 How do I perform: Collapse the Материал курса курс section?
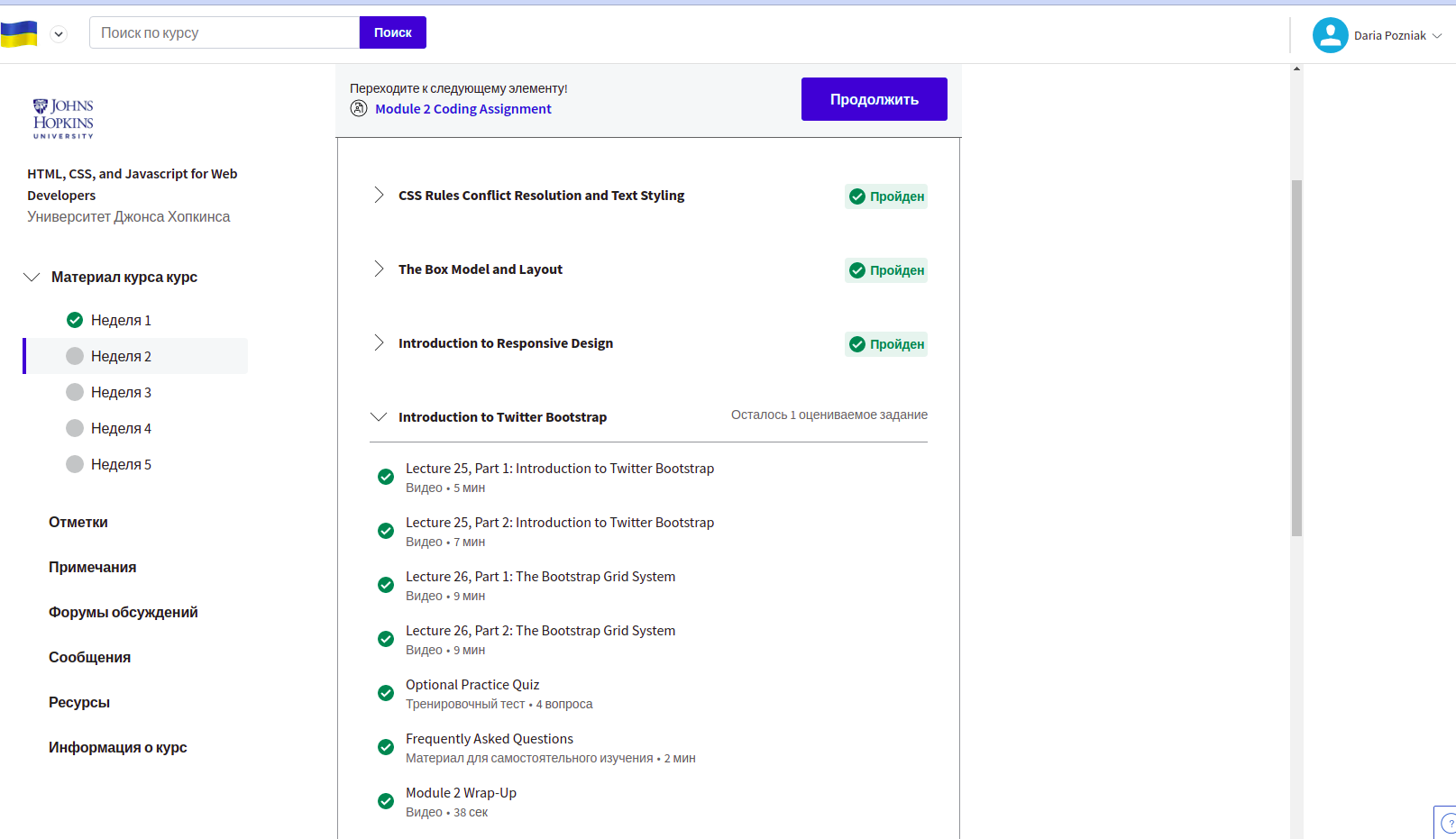(32, 277)
